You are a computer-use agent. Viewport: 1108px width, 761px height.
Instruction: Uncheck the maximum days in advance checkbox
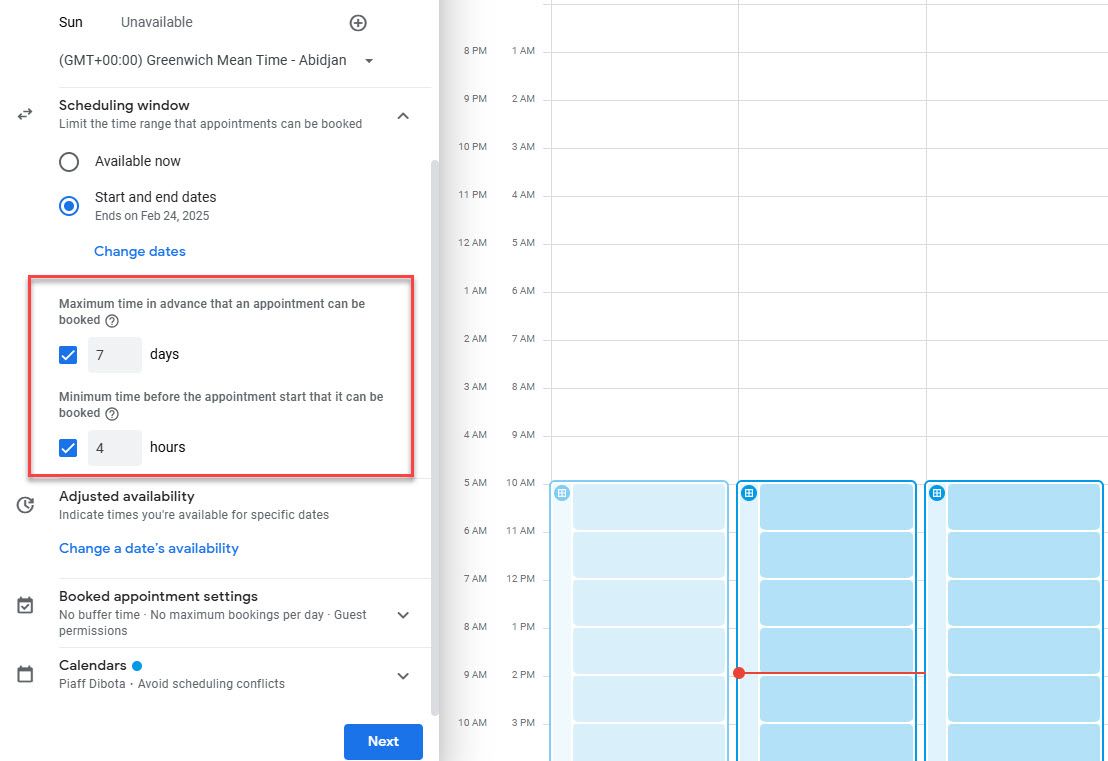click(68, 355)
